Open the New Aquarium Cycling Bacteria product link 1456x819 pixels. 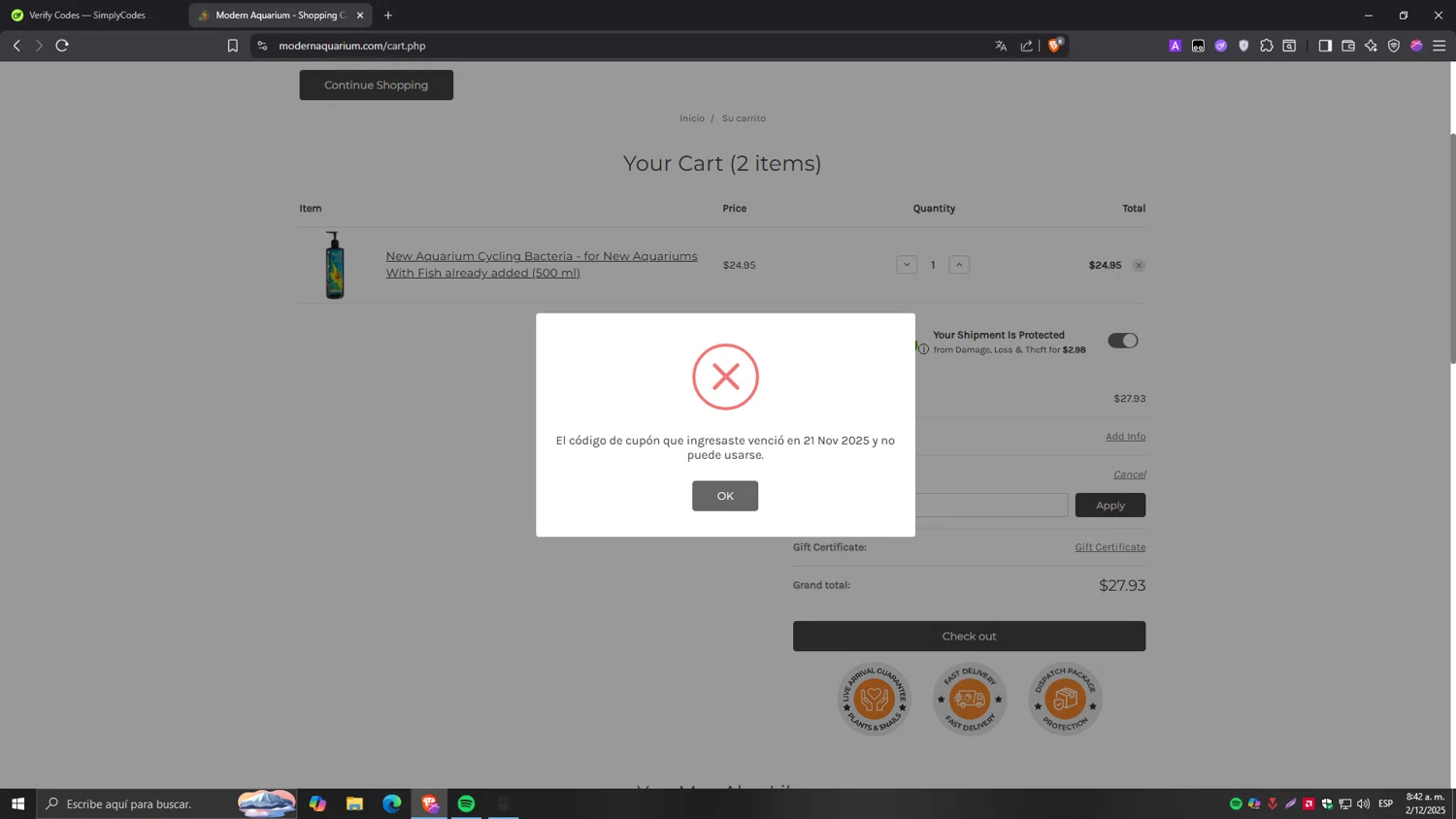coord(542,265)
